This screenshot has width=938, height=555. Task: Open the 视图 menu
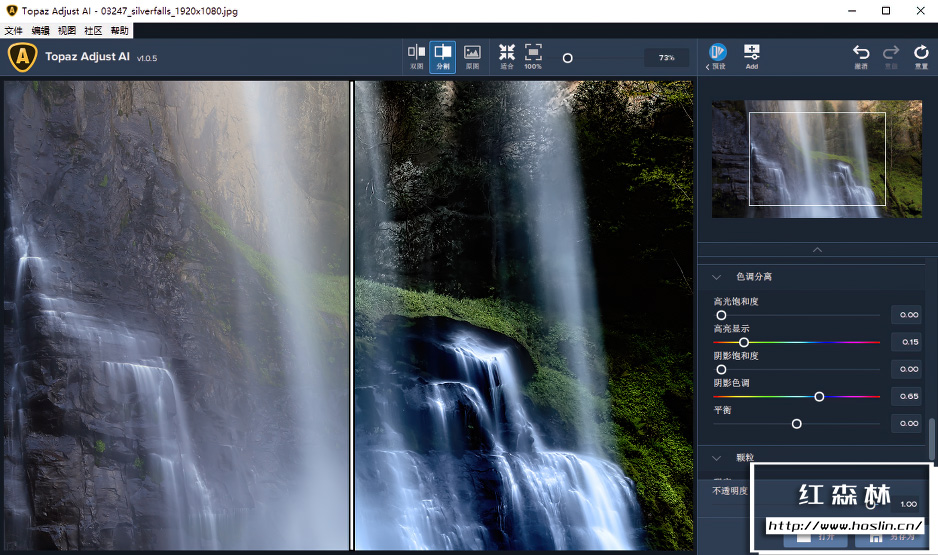pos(66,31)
